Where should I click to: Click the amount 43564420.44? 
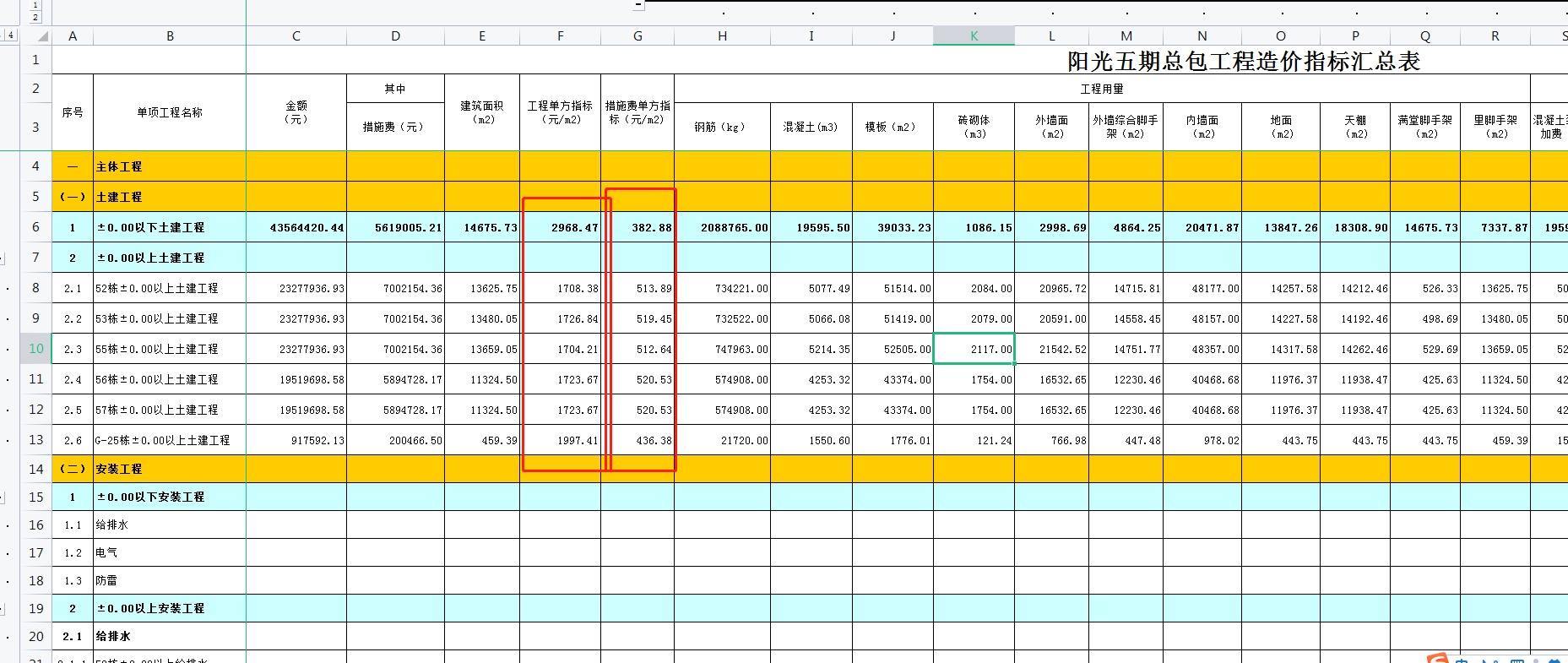click(x=296, y=227)
